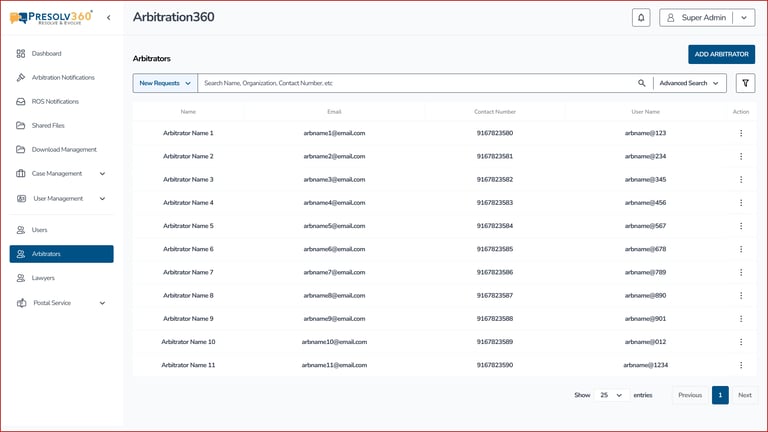Viewport: 768px width, 432px height.
Task: Click the Previous pagination button
Action: point(690,395)
